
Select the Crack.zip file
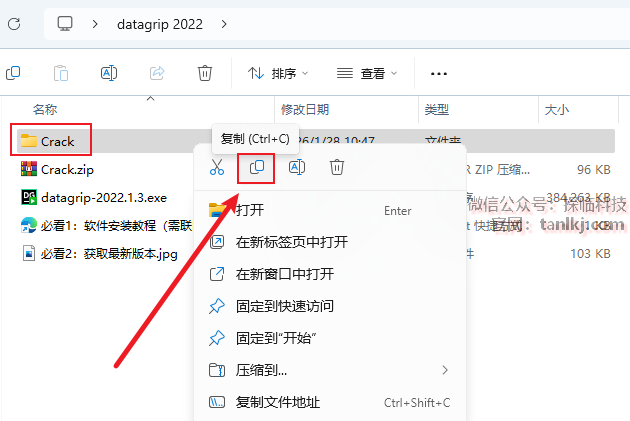(67, 170)
